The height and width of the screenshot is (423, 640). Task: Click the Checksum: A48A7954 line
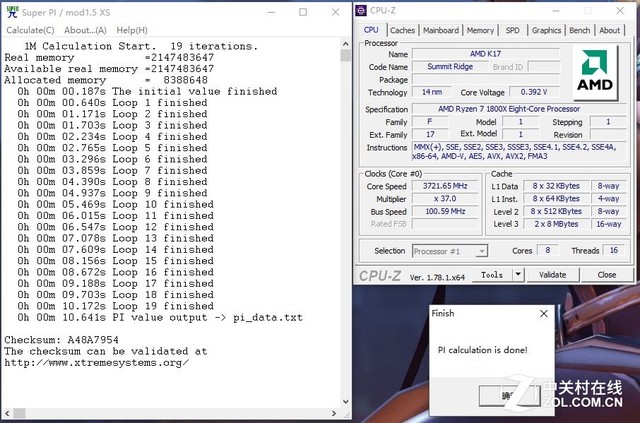(x=61, y=340)
